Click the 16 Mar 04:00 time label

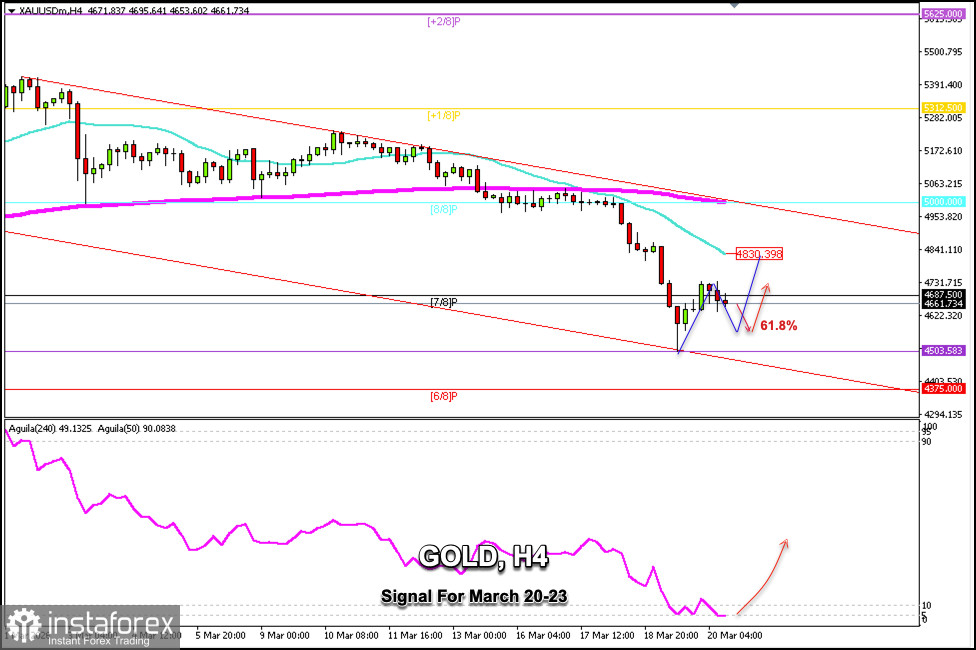543,636
